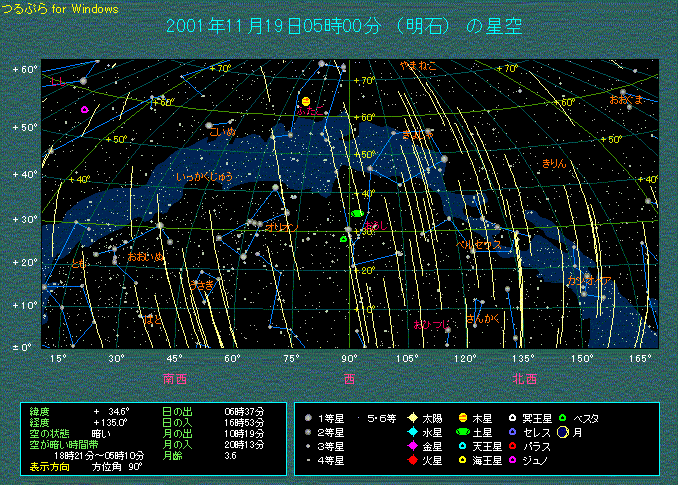
Task: Select the 冥王星 Pluto icon in the legend
Action: click(511, 416)
